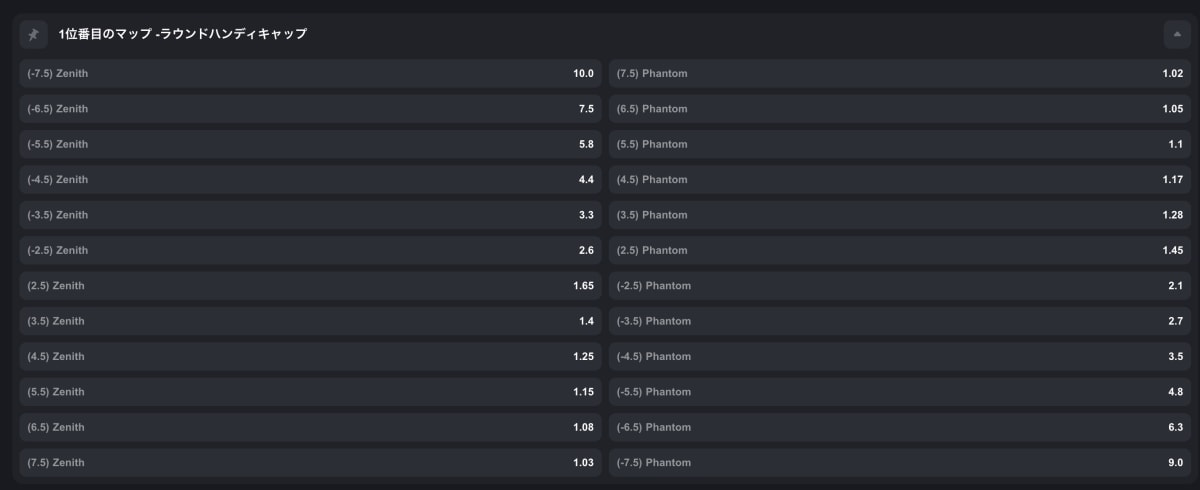Pick (-7.5) Phantom odds 9.0
Screen dimensions: 1200x490
coord(900,463)
